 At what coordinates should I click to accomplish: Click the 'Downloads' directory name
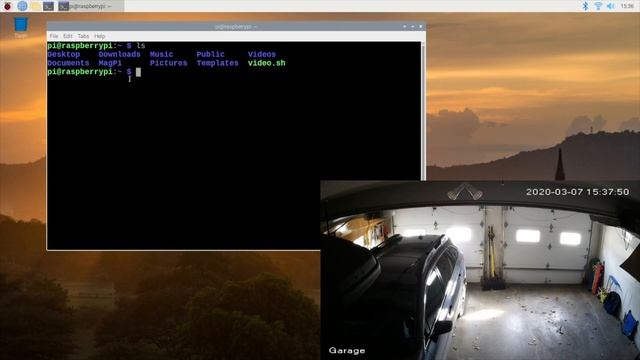coord(119,54)
